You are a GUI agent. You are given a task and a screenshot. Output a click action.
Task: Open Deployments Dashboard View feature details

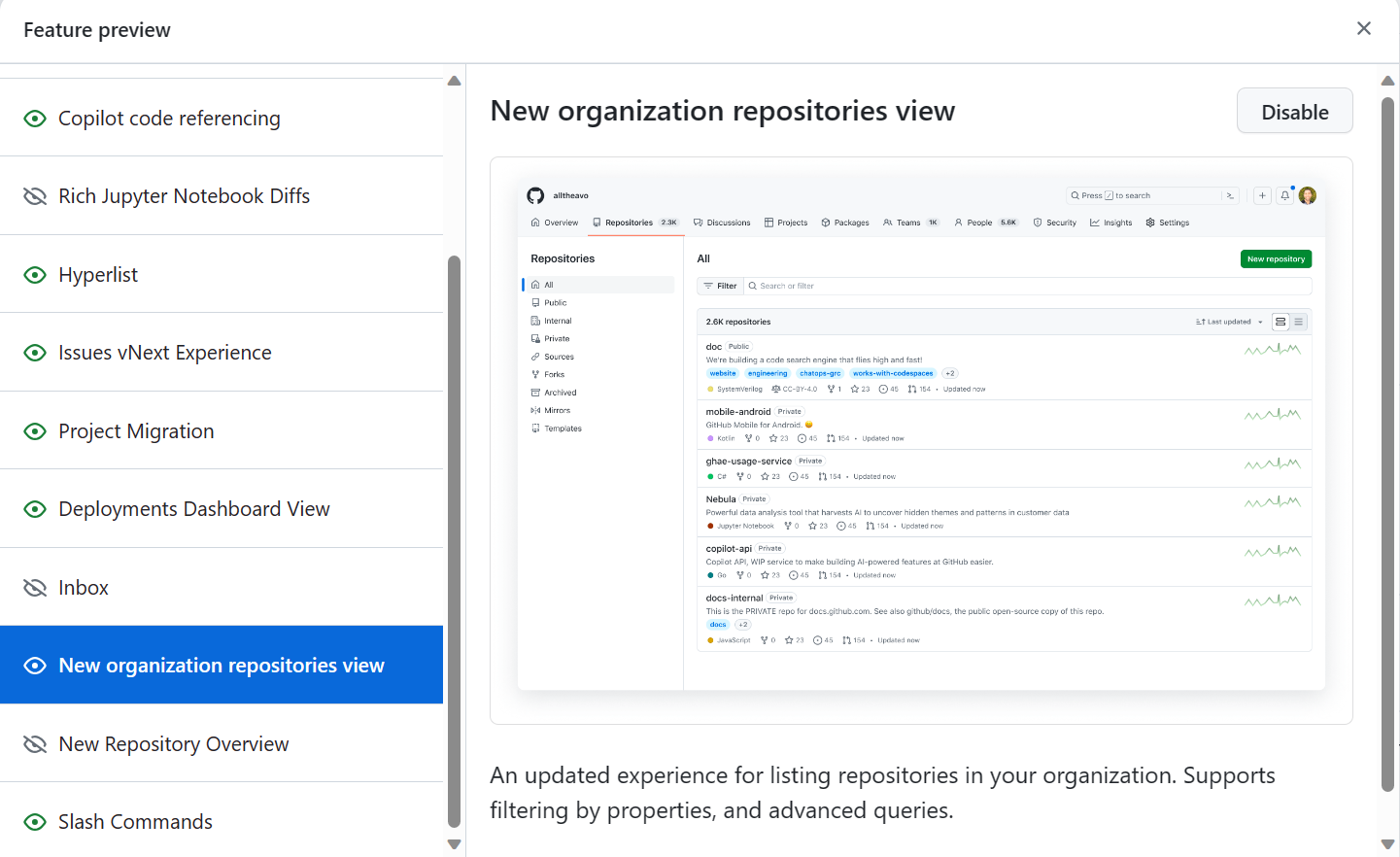[x=222, y=509]
